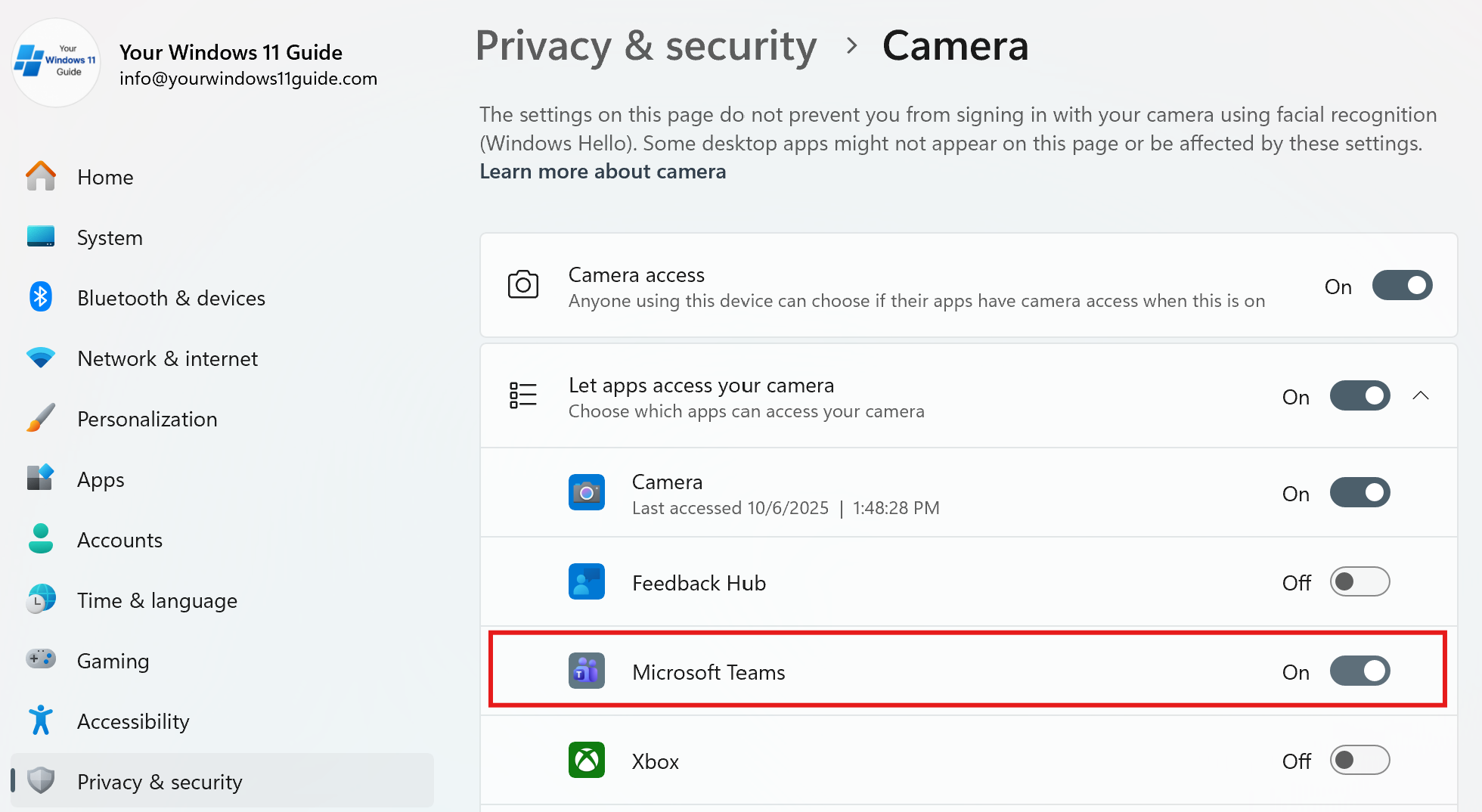
Task: Click the Your Windows 11 Guide account name
Action: point(231,52)
